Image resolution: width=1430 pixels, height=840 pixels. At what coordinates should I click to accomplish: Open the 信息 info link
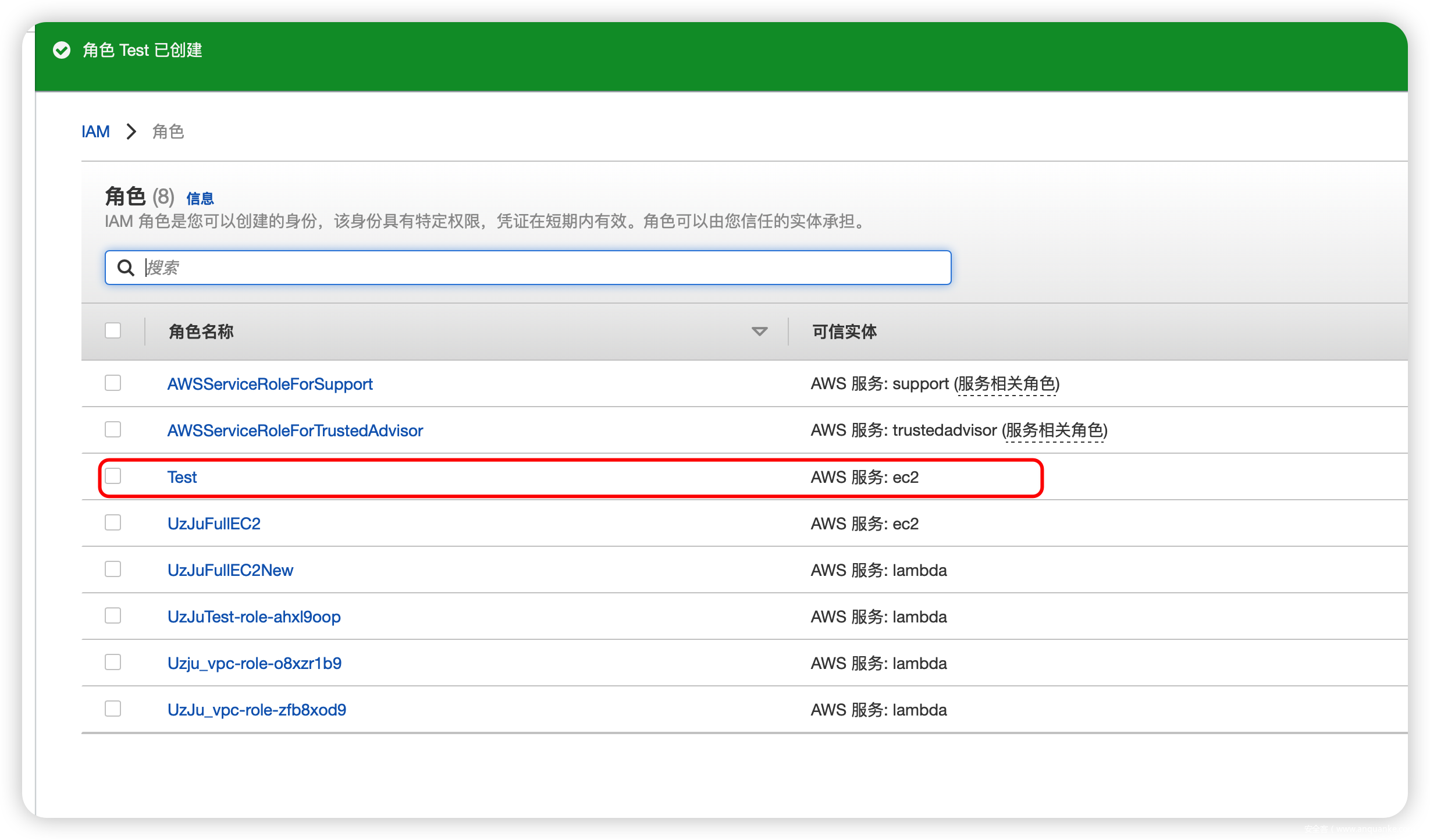200,199
